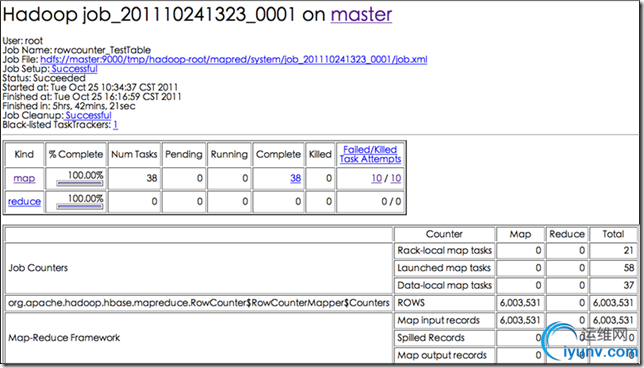Click the Rack-local map tasks total 21
Screen dimensions: 644x368
(x=628, y=250)
